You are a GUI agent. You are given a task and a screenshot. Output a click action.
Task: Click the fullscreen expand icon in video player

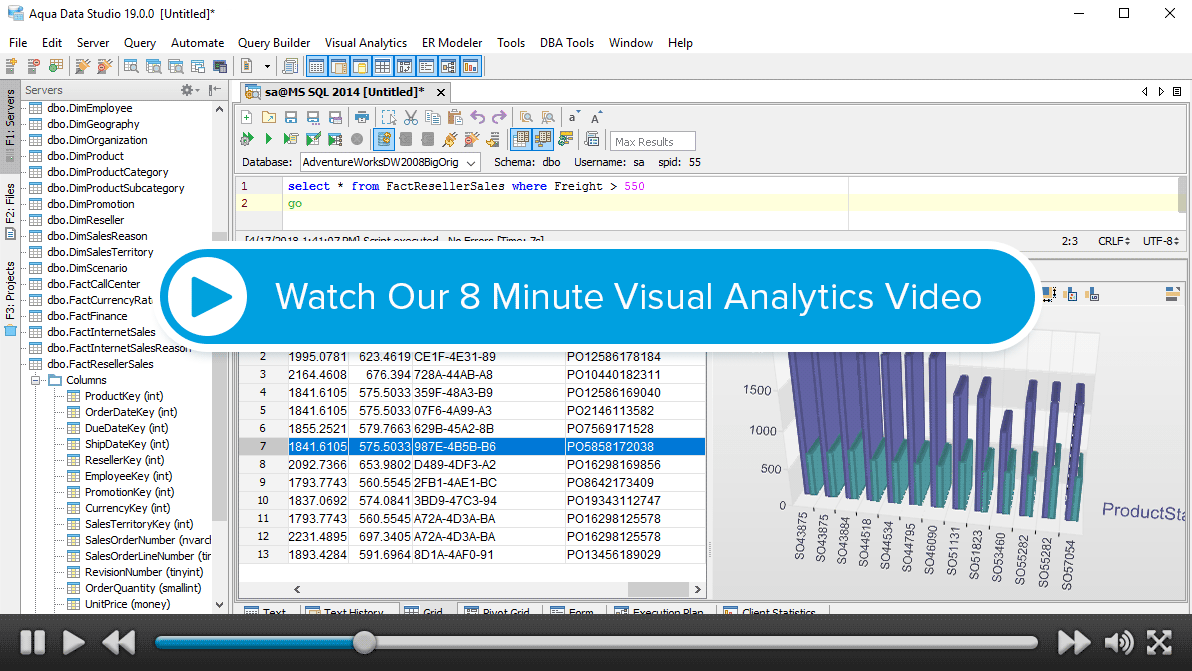click(x=1159, y=642)
